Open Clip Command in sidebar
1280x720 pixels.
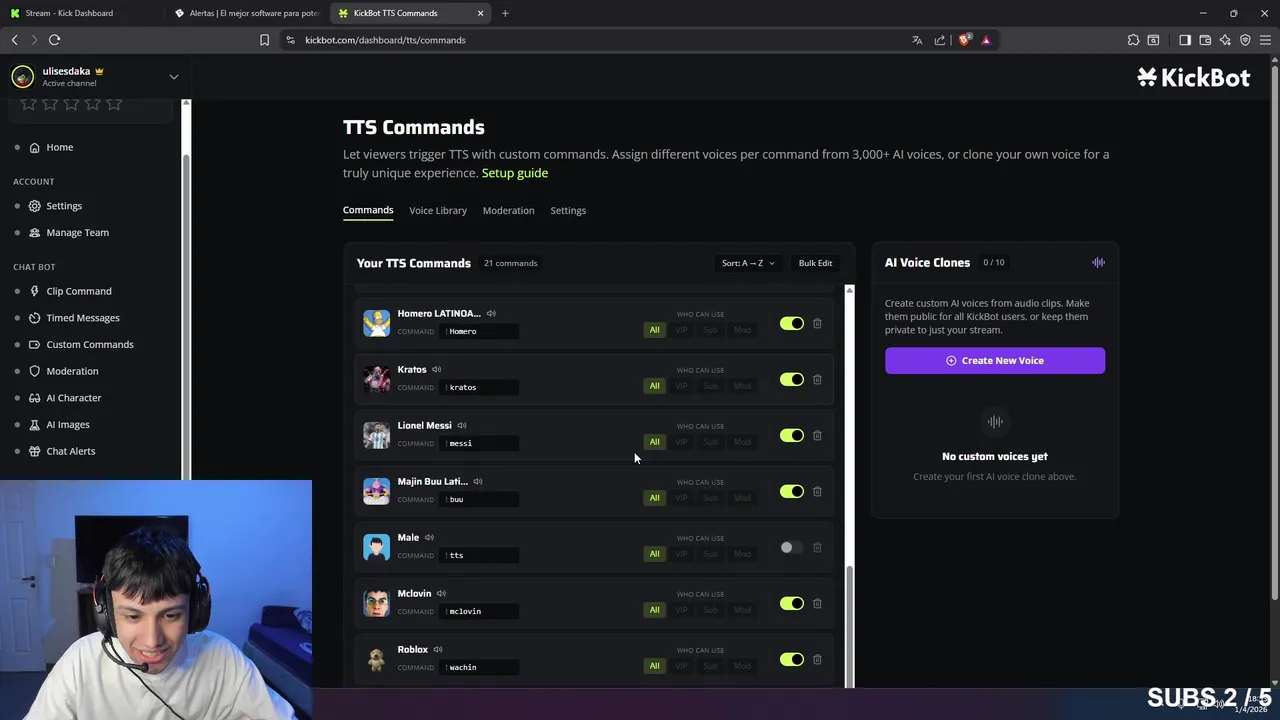(x=78, y=291)
